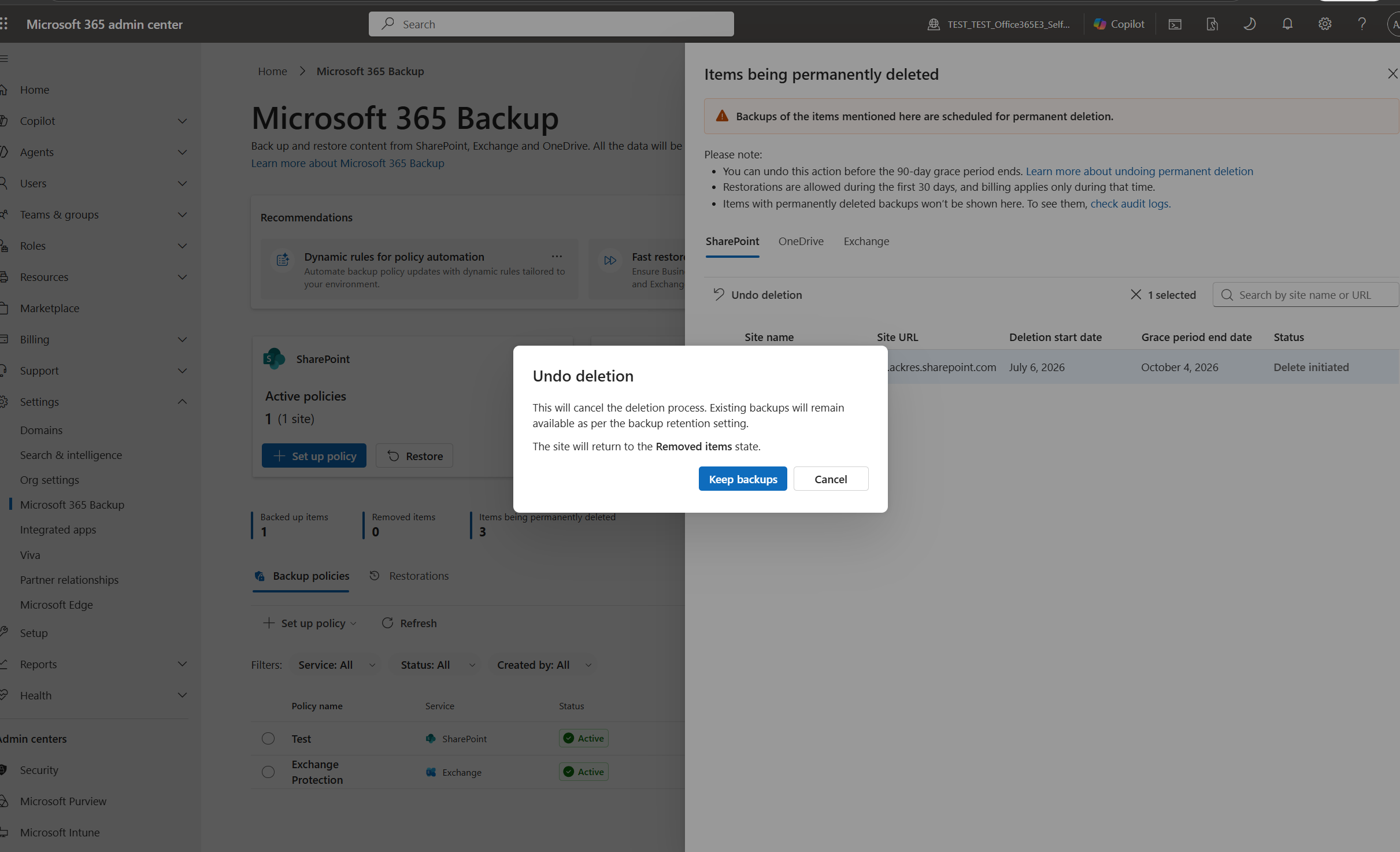Click the SharePoint logo on the card
Image resolution: width=1400 pixels, height=852 pixels.
click(274, 358)
